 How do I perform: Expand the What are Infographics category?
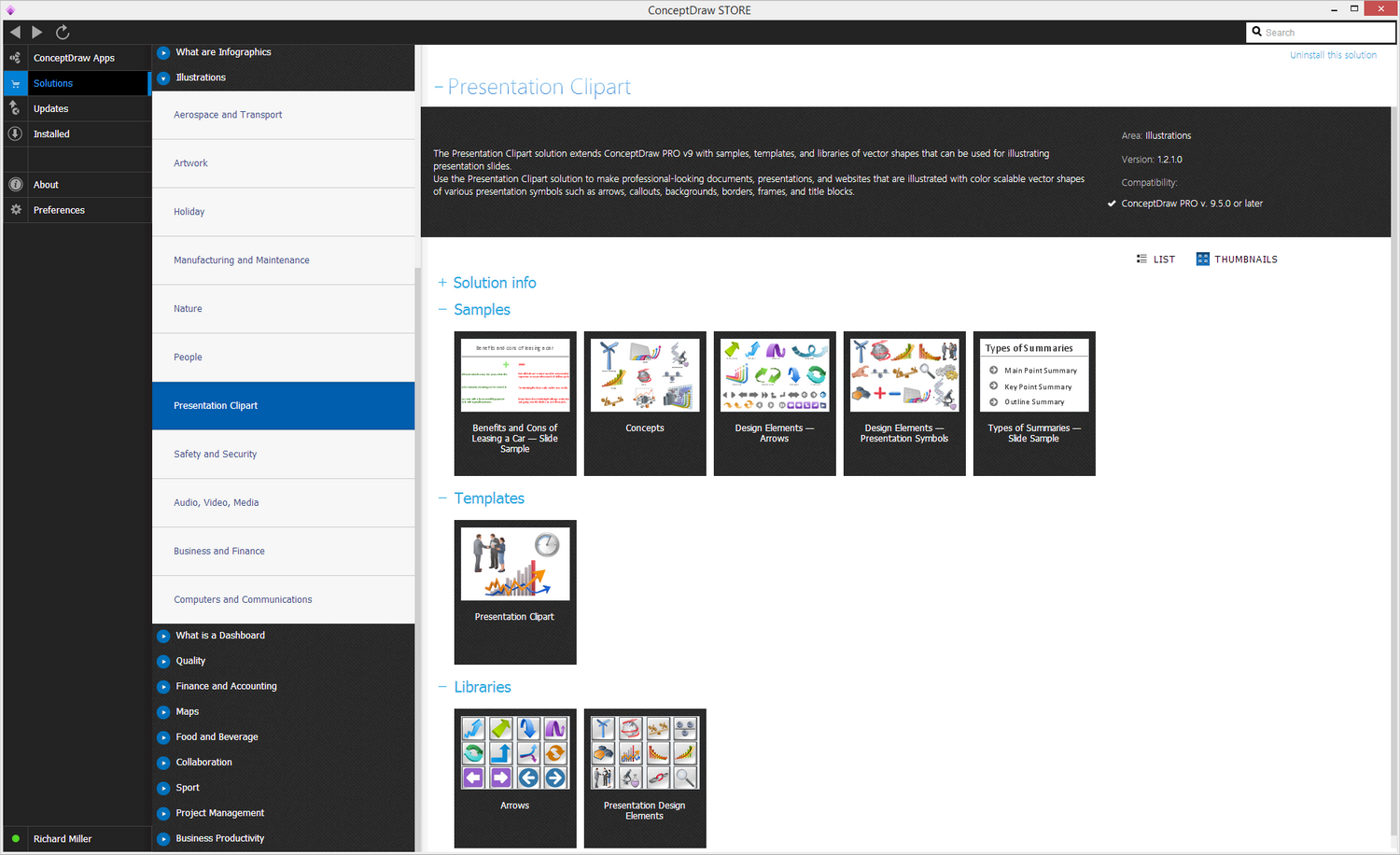pos(163,52)
